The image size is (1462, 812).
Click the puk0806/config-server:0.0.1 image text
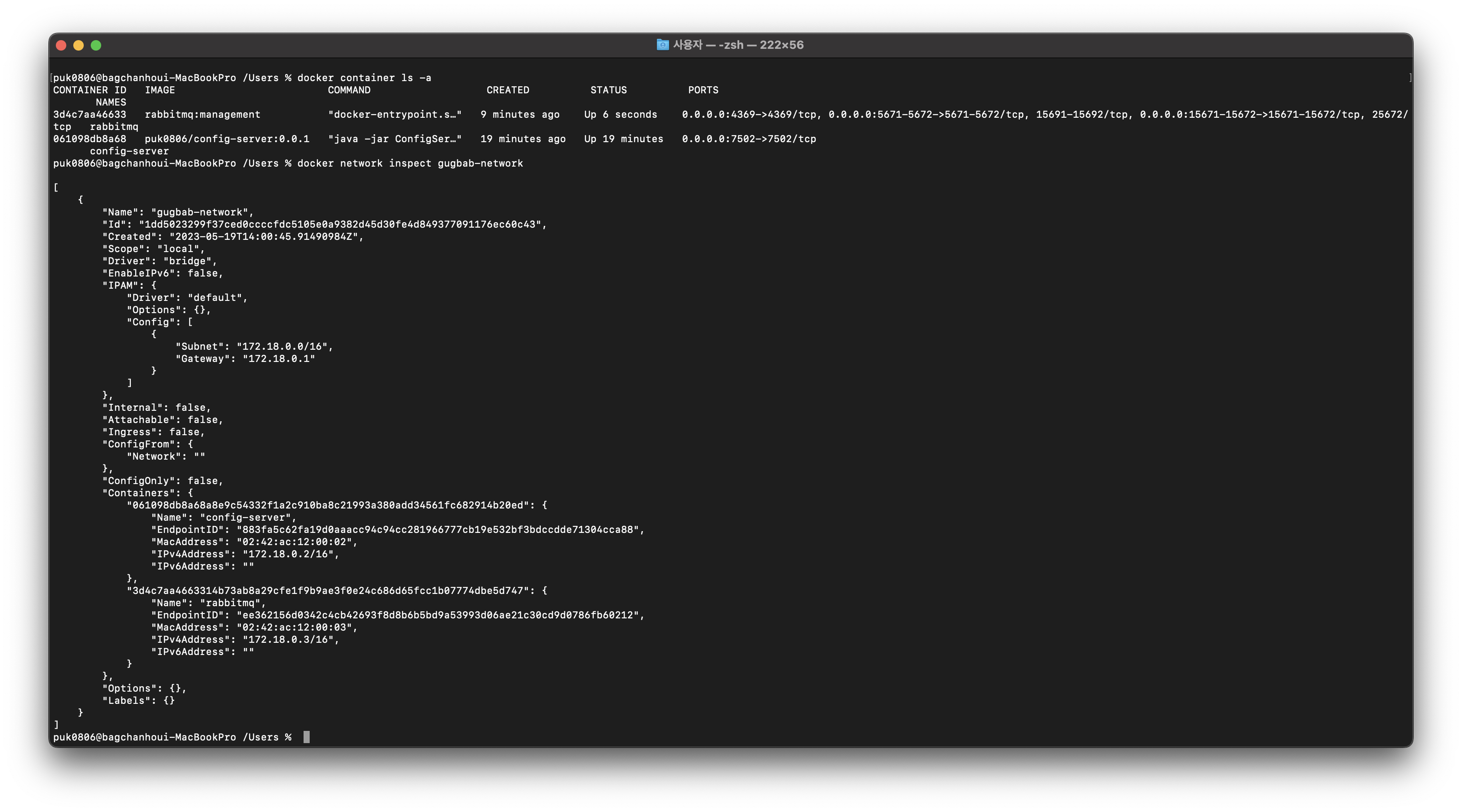(227, 139)
